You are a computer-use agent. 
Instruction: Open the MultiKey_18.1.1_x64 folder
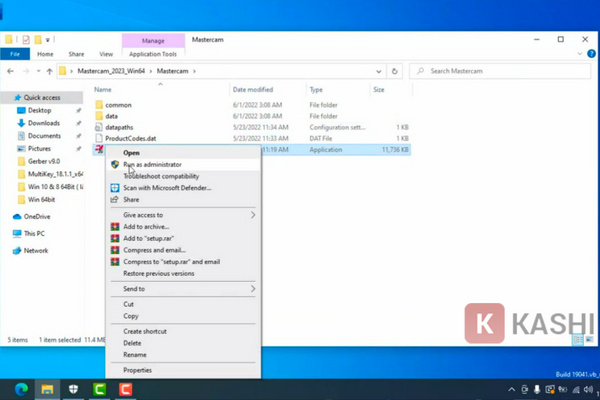tap(55, 174)
